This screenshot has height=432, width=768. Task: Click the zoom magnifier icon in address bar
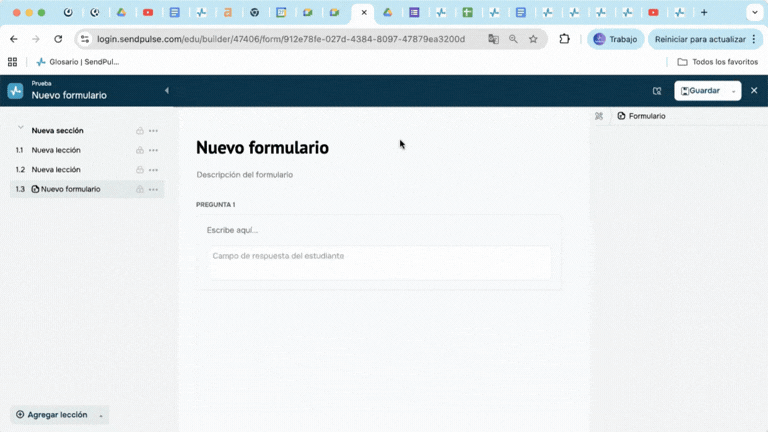tap(513, 39)
